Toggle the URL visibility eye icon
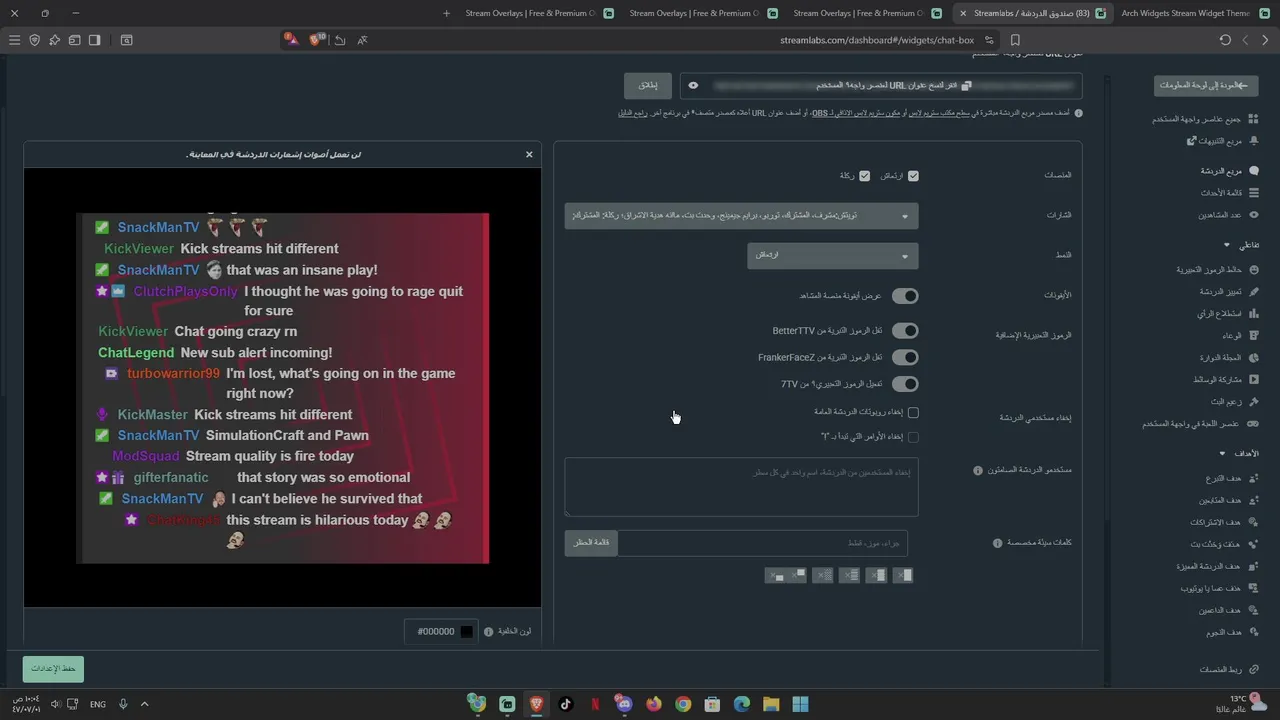Viewport: 1280px width, 720px height. [x=693, y=86]
